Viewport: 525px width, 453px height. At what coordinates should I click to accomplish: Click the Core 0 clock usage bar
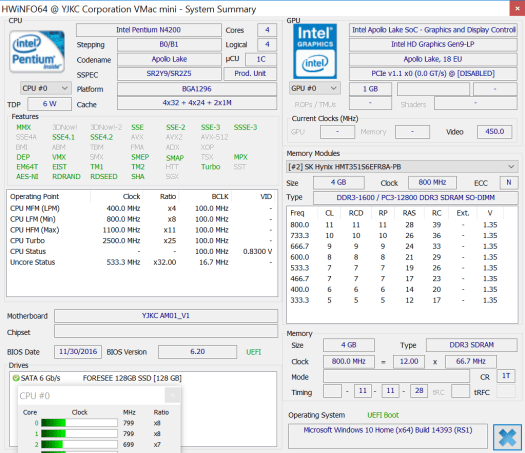coord(79,423)
